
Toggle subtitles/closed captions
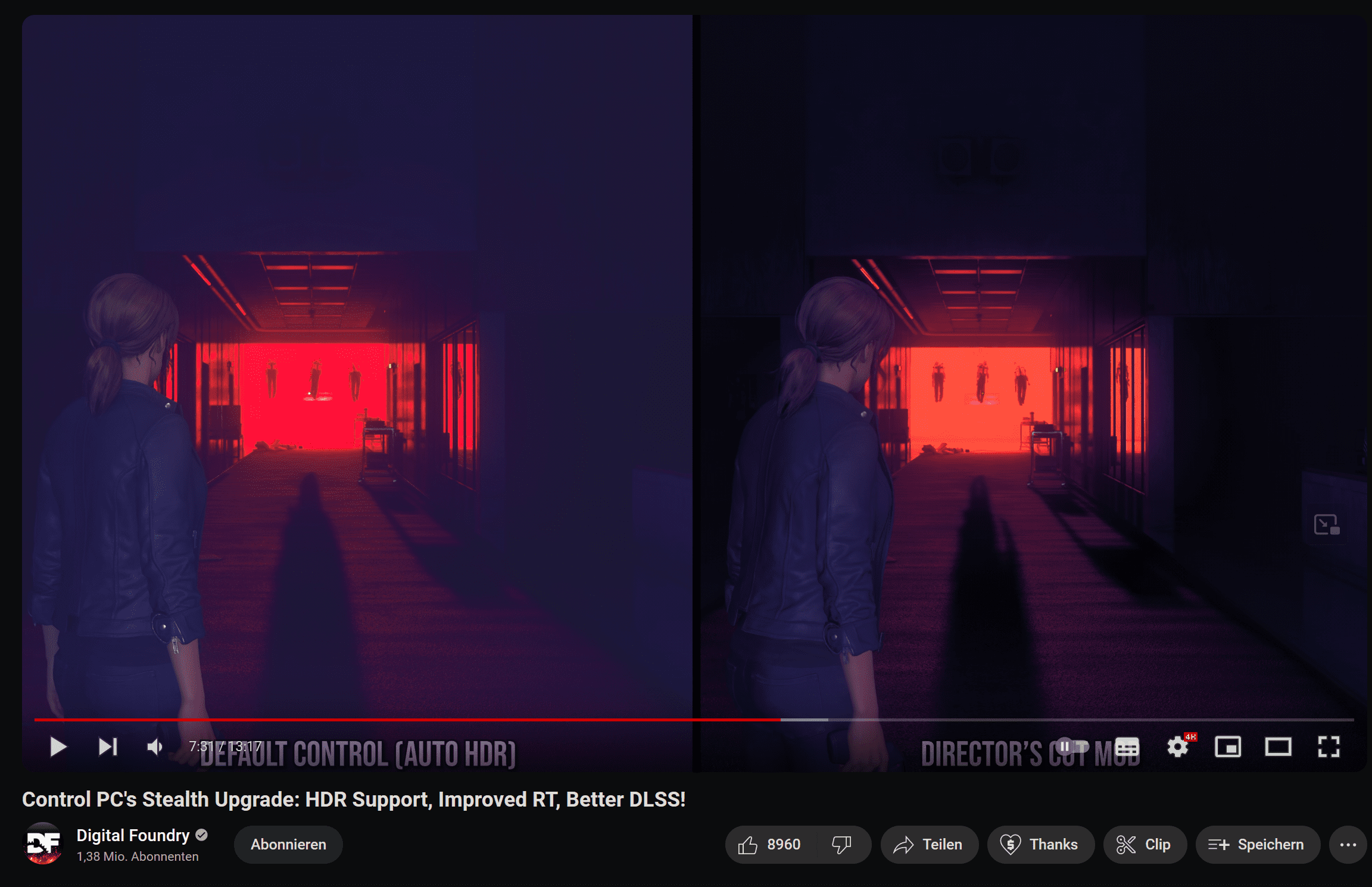point(1127,746)
